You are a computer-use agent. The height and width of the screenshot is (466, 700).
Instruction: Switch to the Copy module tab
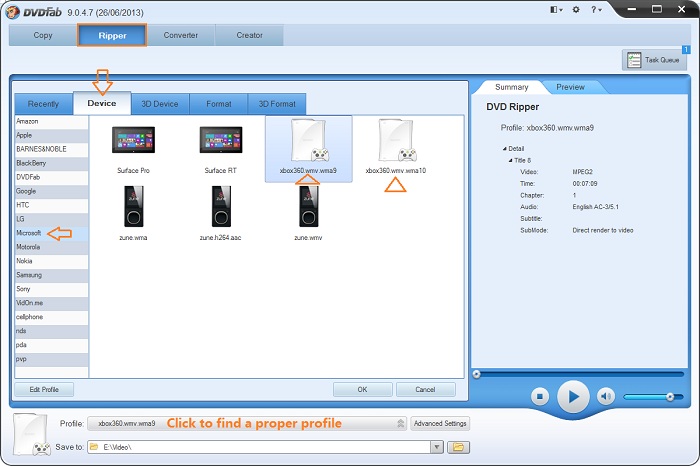tap(43, 35)
